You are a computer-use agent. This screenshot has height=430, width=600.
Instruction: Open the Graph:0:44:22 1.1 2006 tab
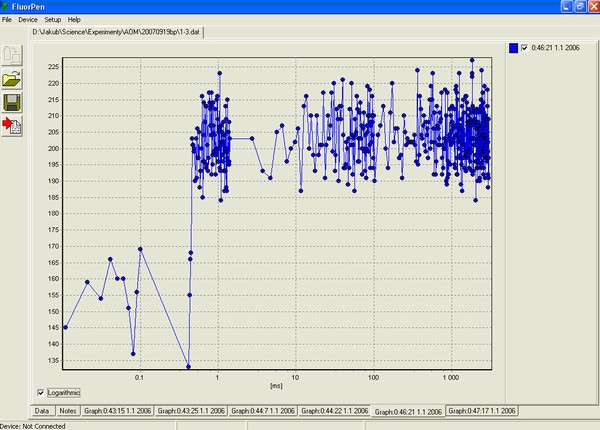pos(334,411)
